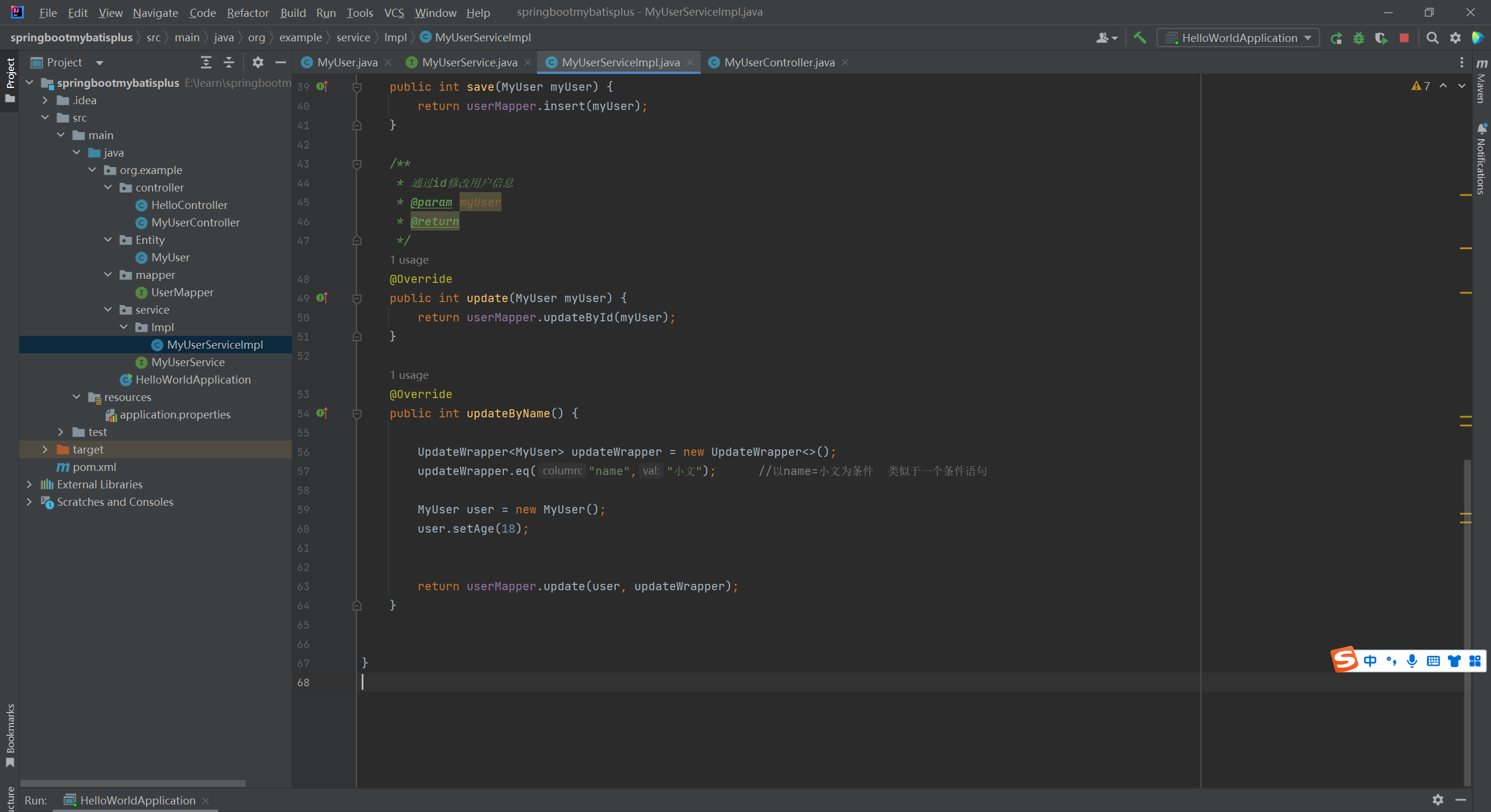Image resolution: width=1491 pixels, height=812 pixels.
Task: Click the editor vertical scrollbar thumb
Action: pyautogui.click(x=1467, y=582)
